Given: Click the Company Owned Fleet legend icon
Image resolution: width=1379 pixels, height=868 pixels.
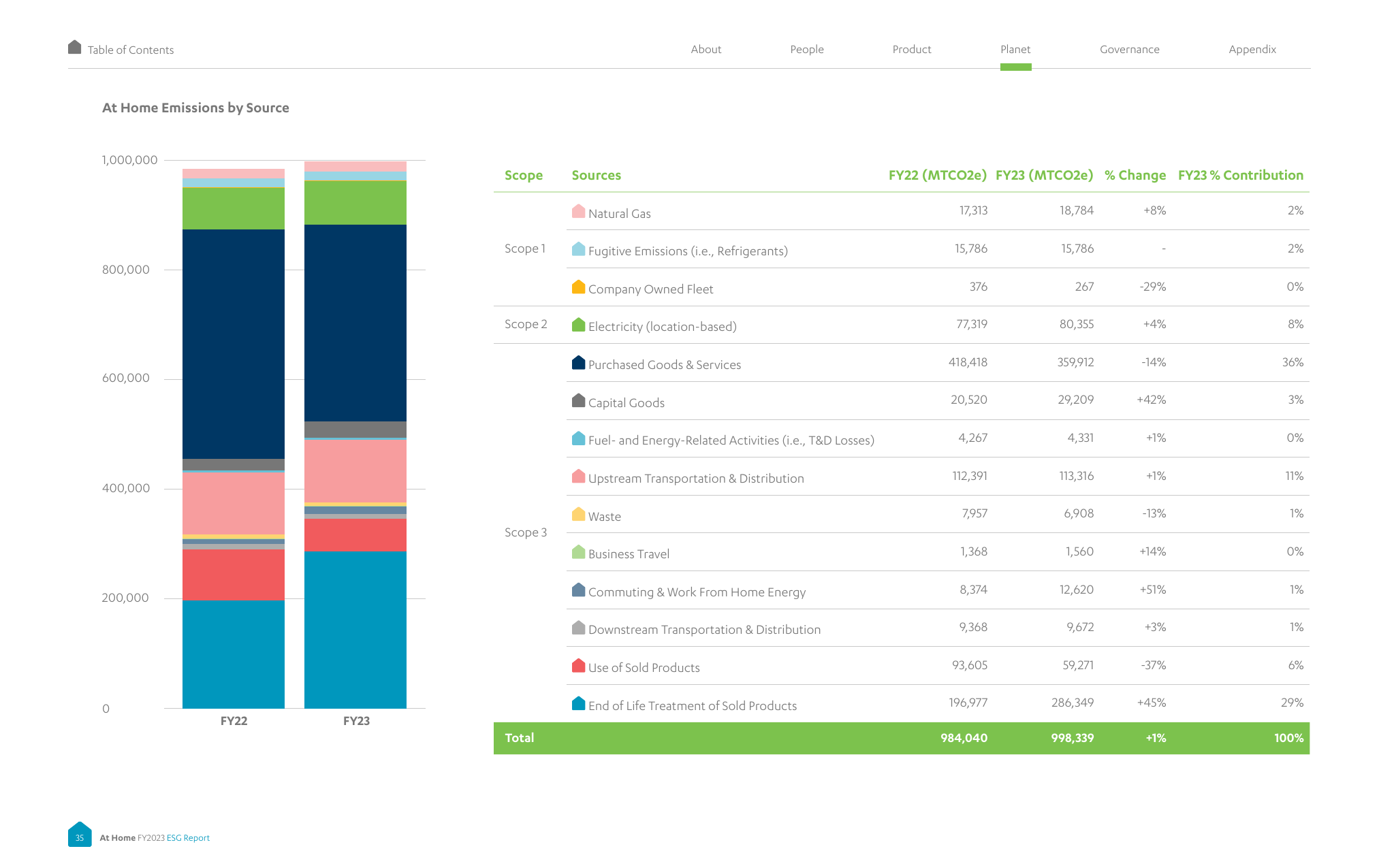Looking at the screenshot, I should point(579,287).
